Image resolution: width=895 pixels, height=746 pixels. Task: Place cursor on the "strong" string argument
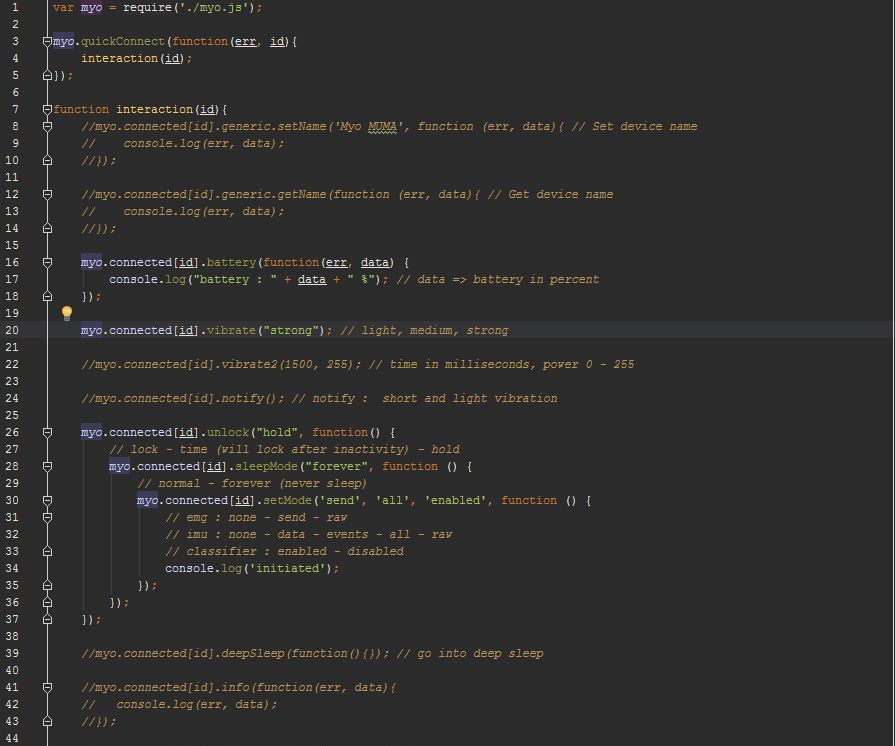pyautogui.click(x=295, y=330)
